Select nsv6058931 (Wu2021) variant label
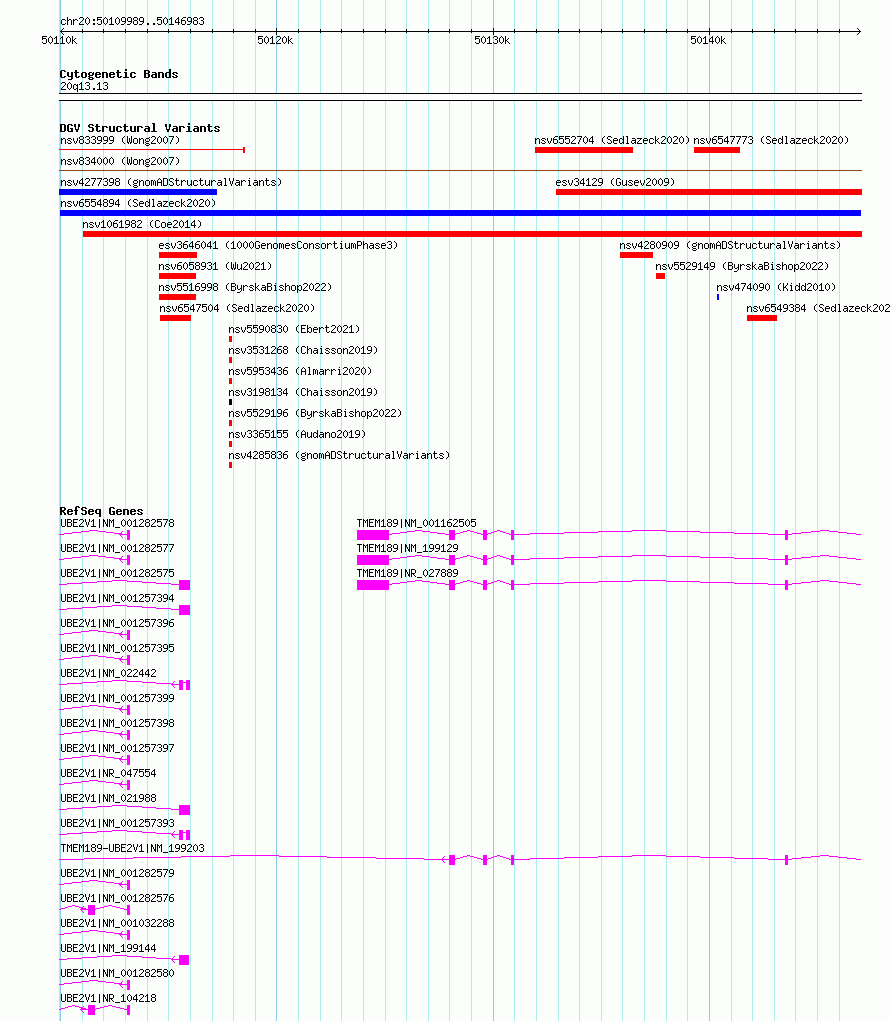The width and height of the screenshot is (890, 1021). [x=215, y=266]
